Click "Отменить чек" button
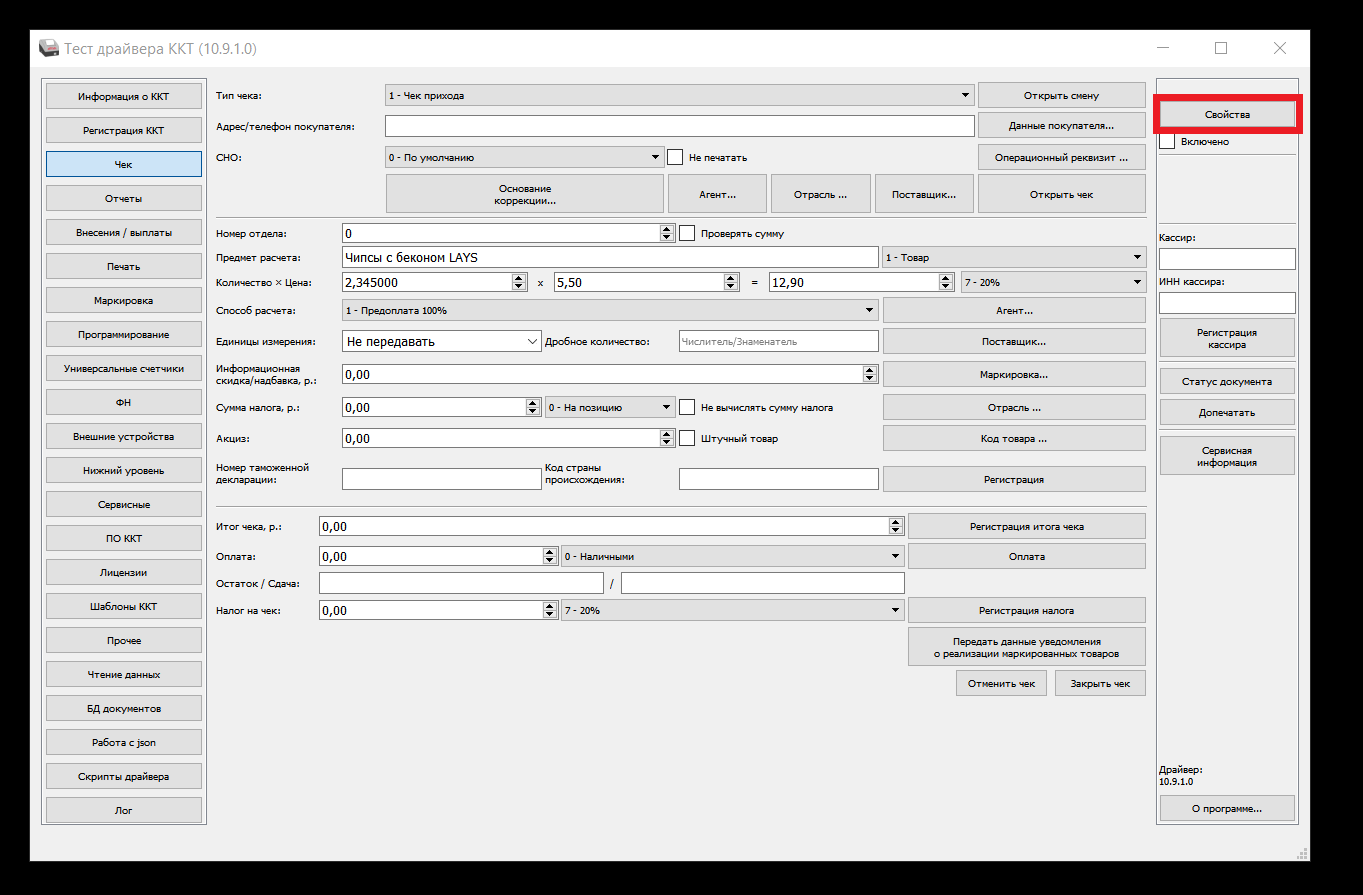1363x895 pixels. pyautogui.click(x=1002, y=684)
